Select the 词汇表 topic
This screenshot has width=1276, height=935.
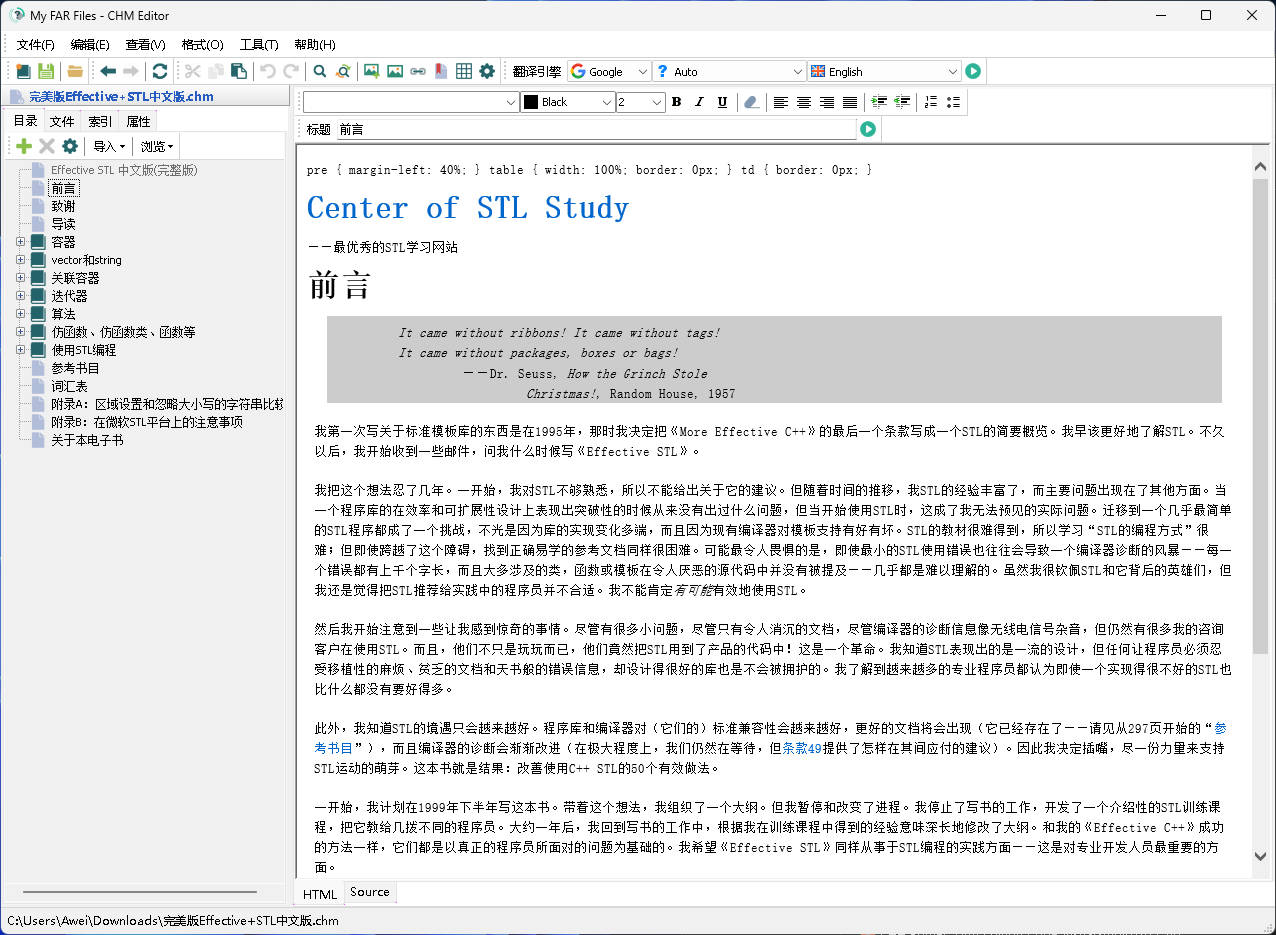[x=69, y=386]
